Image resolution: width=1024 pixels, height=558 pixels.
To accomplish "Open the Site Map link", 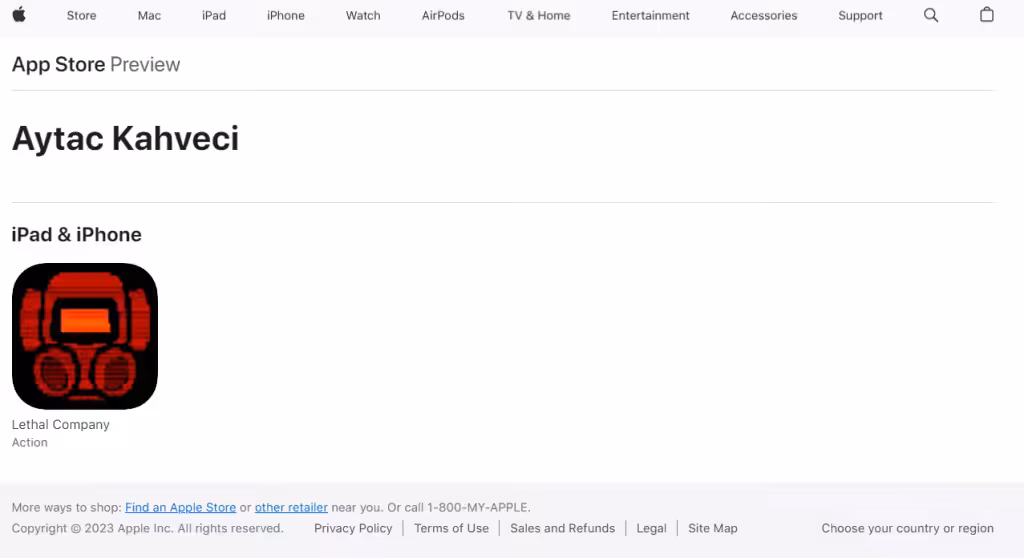I will (x=712, y=528).
